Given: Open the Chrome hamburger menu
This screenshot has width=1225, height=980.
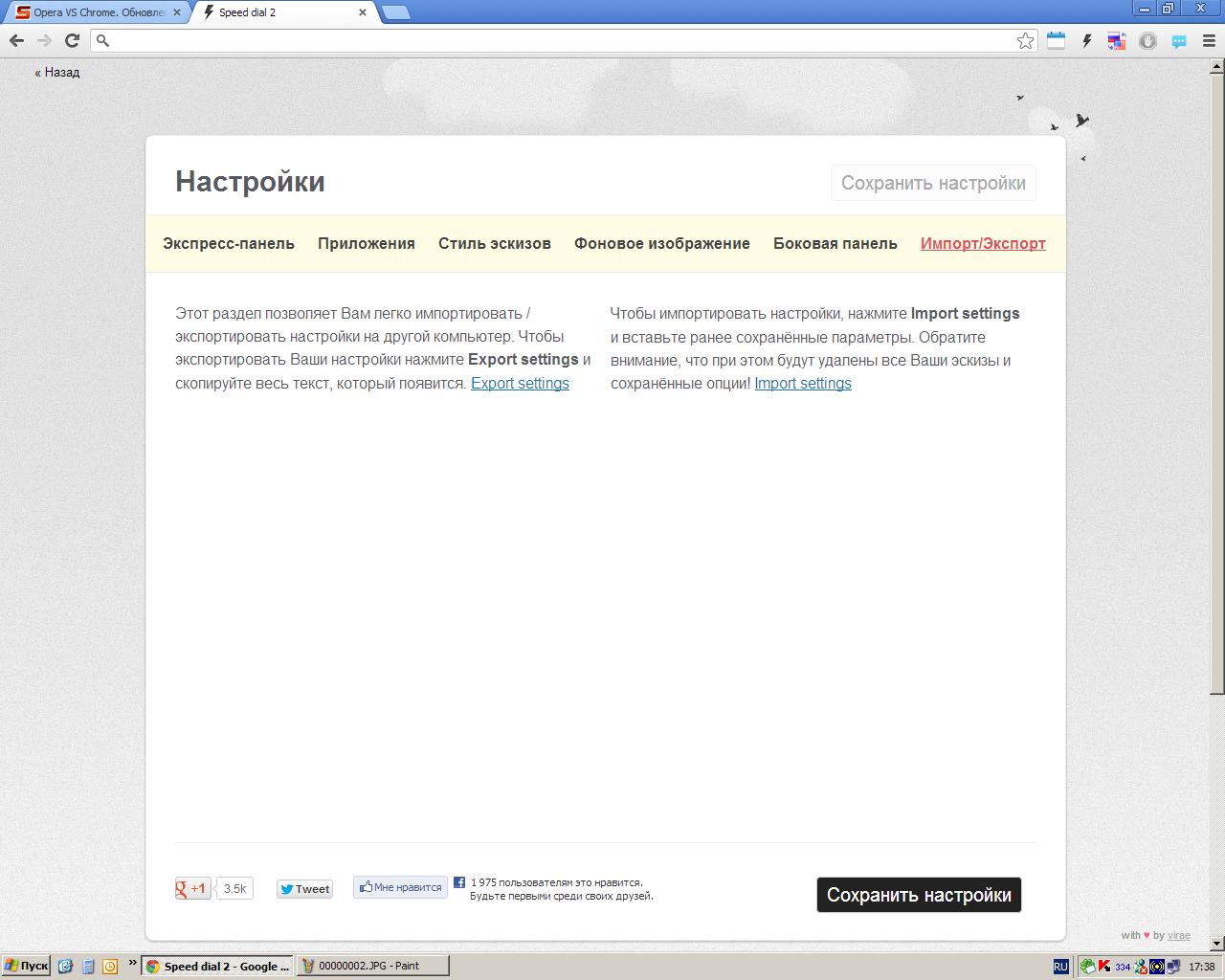Looking at the screenshot, I should click(x=1209, y=40).
